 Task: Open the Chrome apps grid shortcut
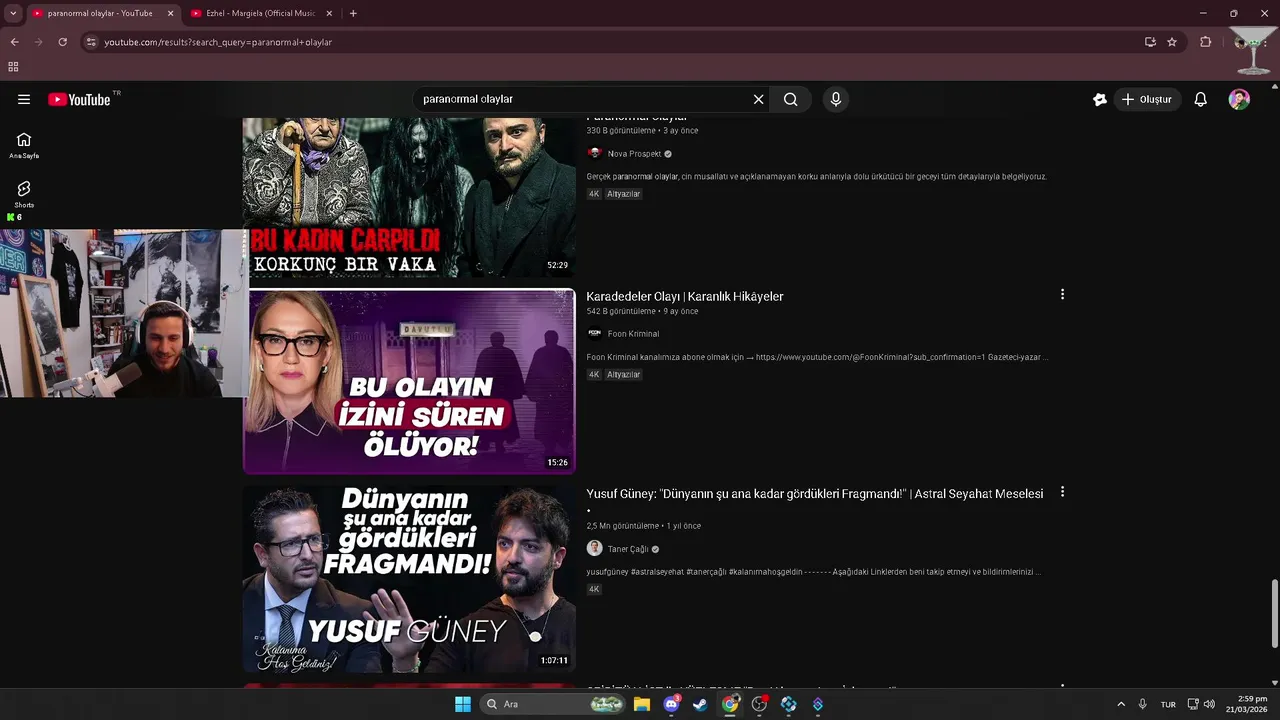13,67
